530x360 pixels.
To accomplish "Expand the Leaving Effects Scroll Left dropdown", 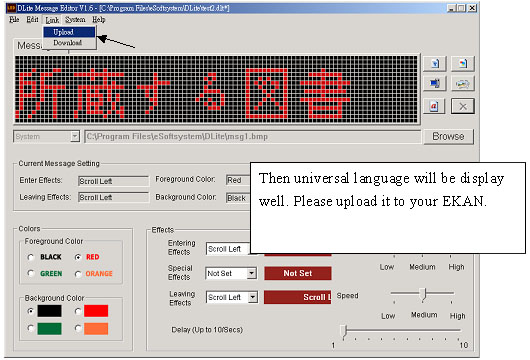I will pyautogui.click(x=252, y=297).
